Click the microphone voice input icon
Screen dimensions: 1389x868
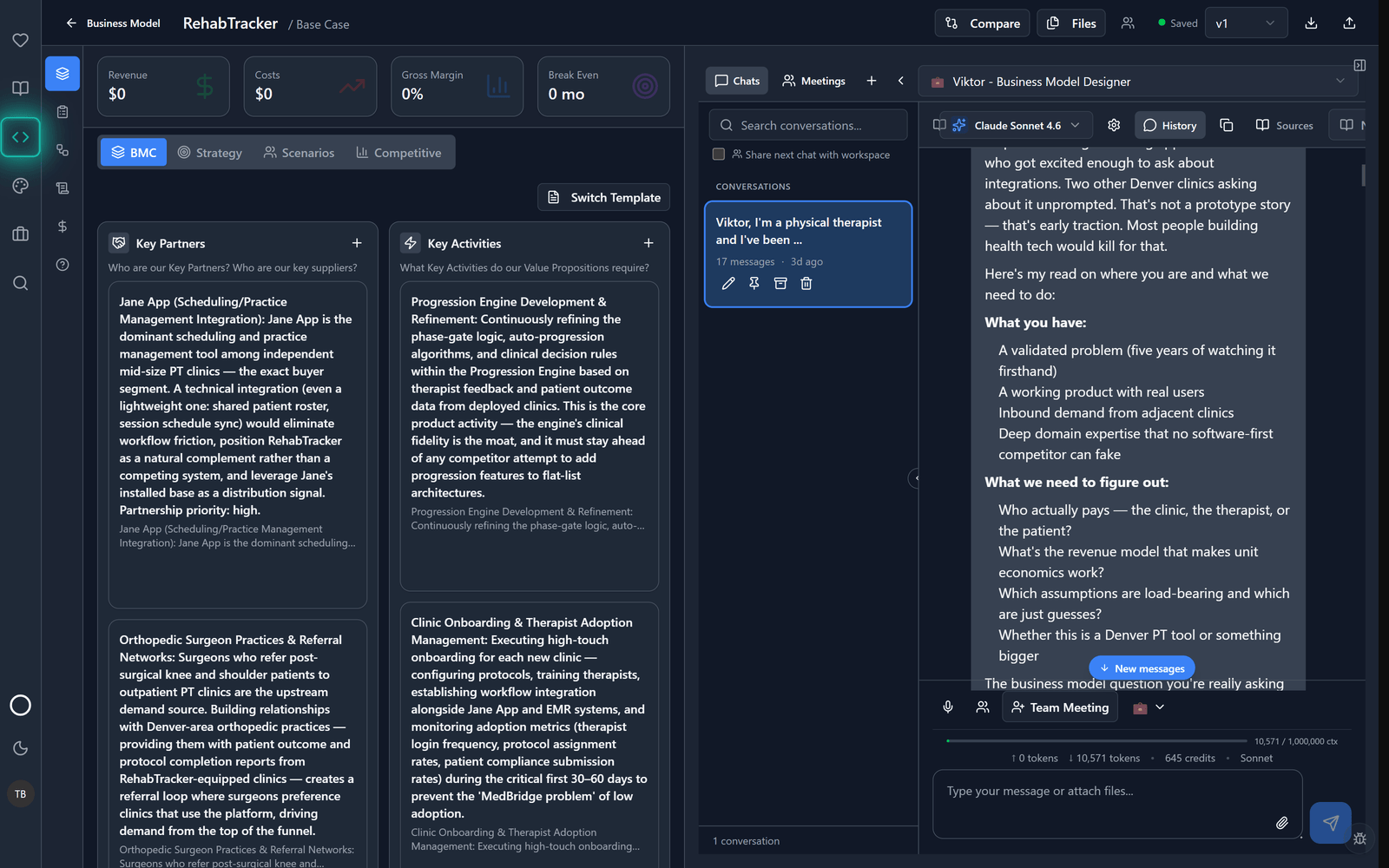tap(948, 707)
